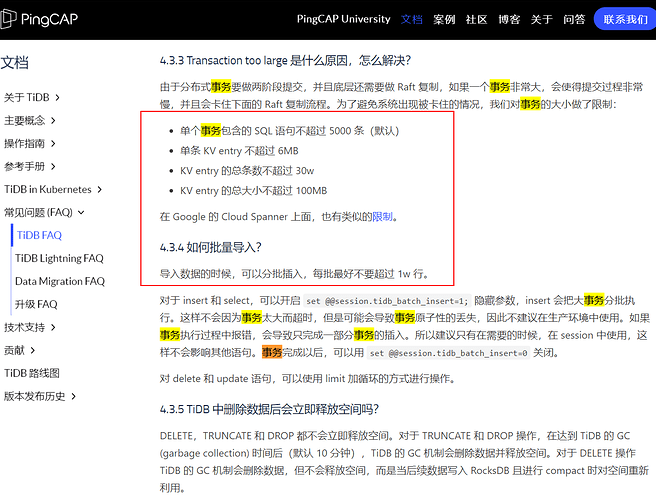Click bullet SQL 语句不超过 5000 条
The height and width of the screenshot is (499, 656).
click(x=290, y=131)
